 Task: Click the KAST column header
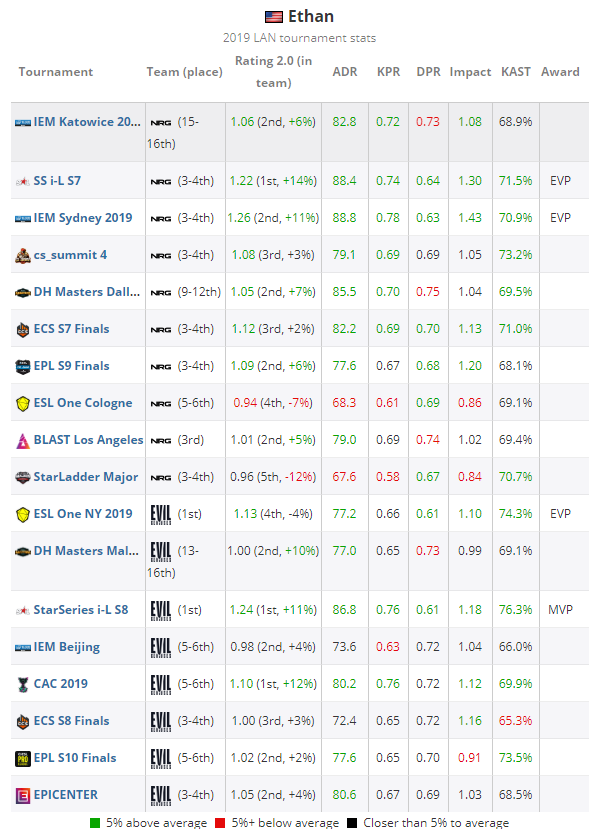pyautogui.click(x=515, y=72)
